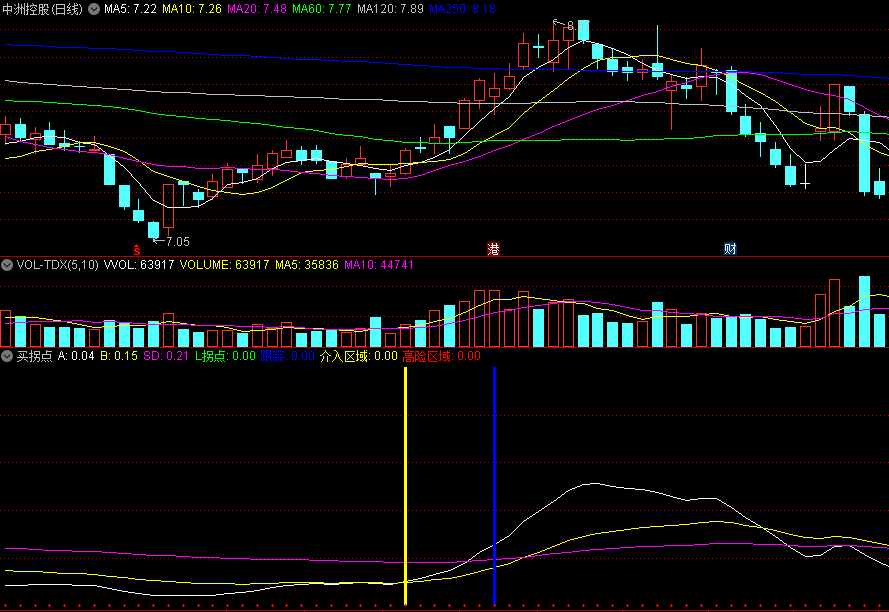Click the SD: 0.21 value
The width and height of the screenshot is (889, 612).
[166, 356]
